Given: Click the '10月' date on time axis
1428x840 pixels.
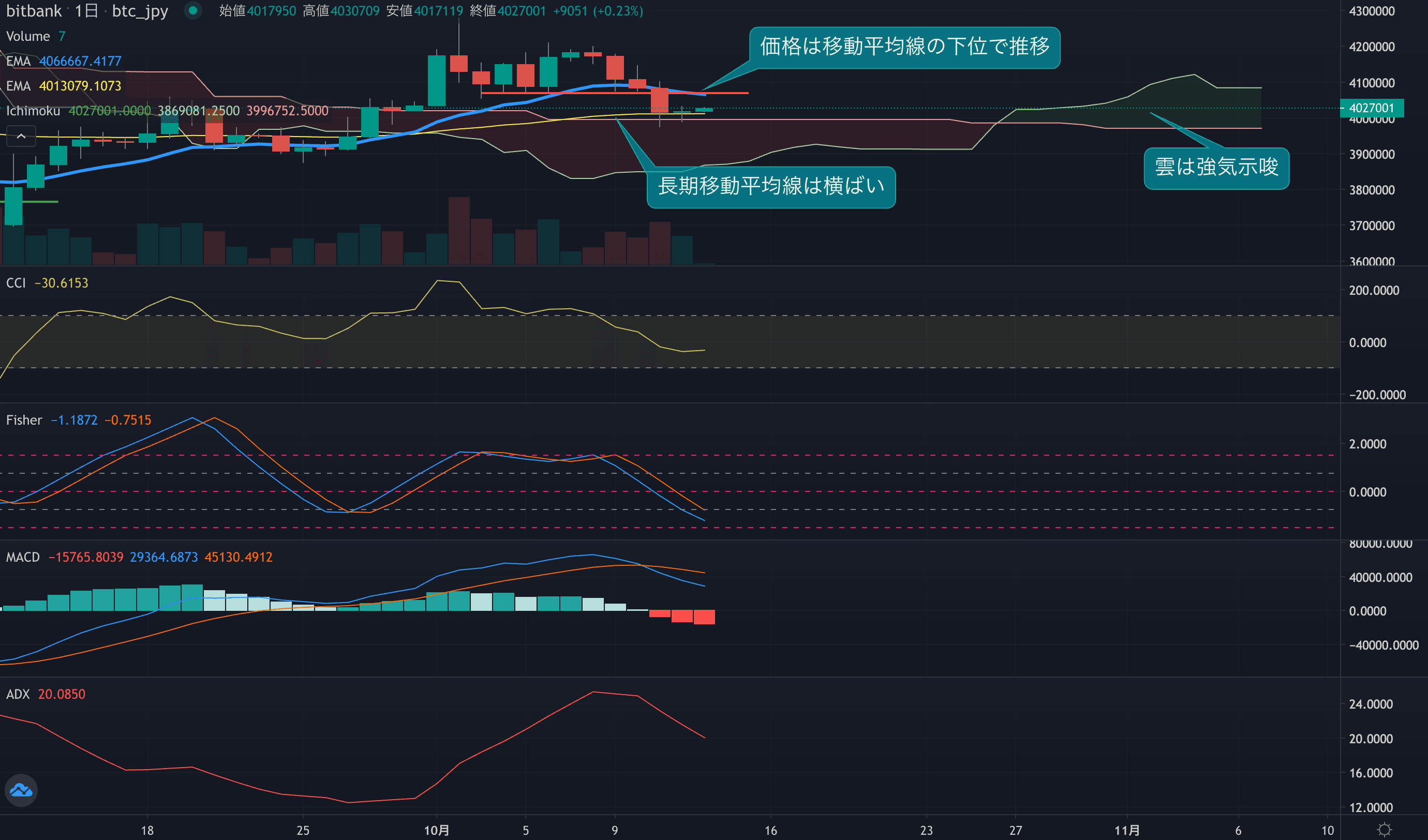Looking at the screenshot, I should pos(436,830).
